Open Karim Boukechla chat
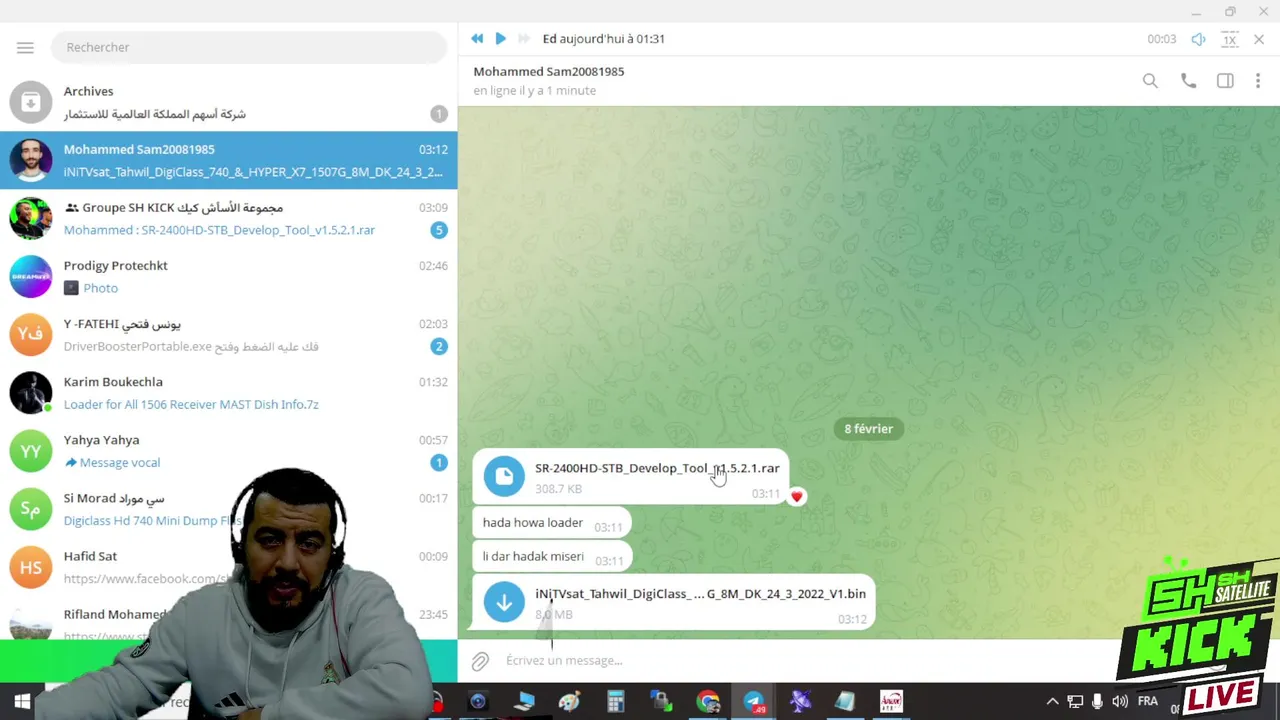The image size is (1280, 720). pos(228,392)
